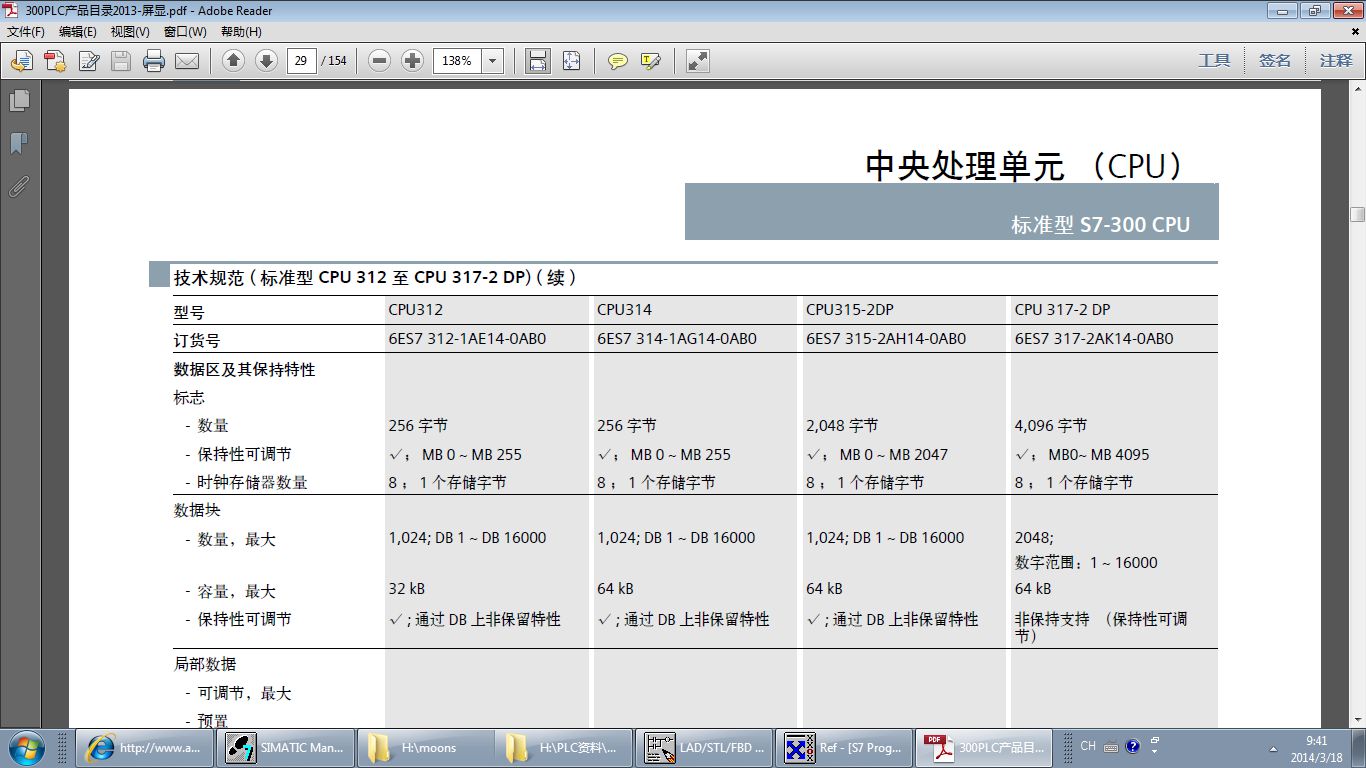Screen dimensions: 1366x768
Task: Click the 138% zoom value field
Action: (457, 61)
